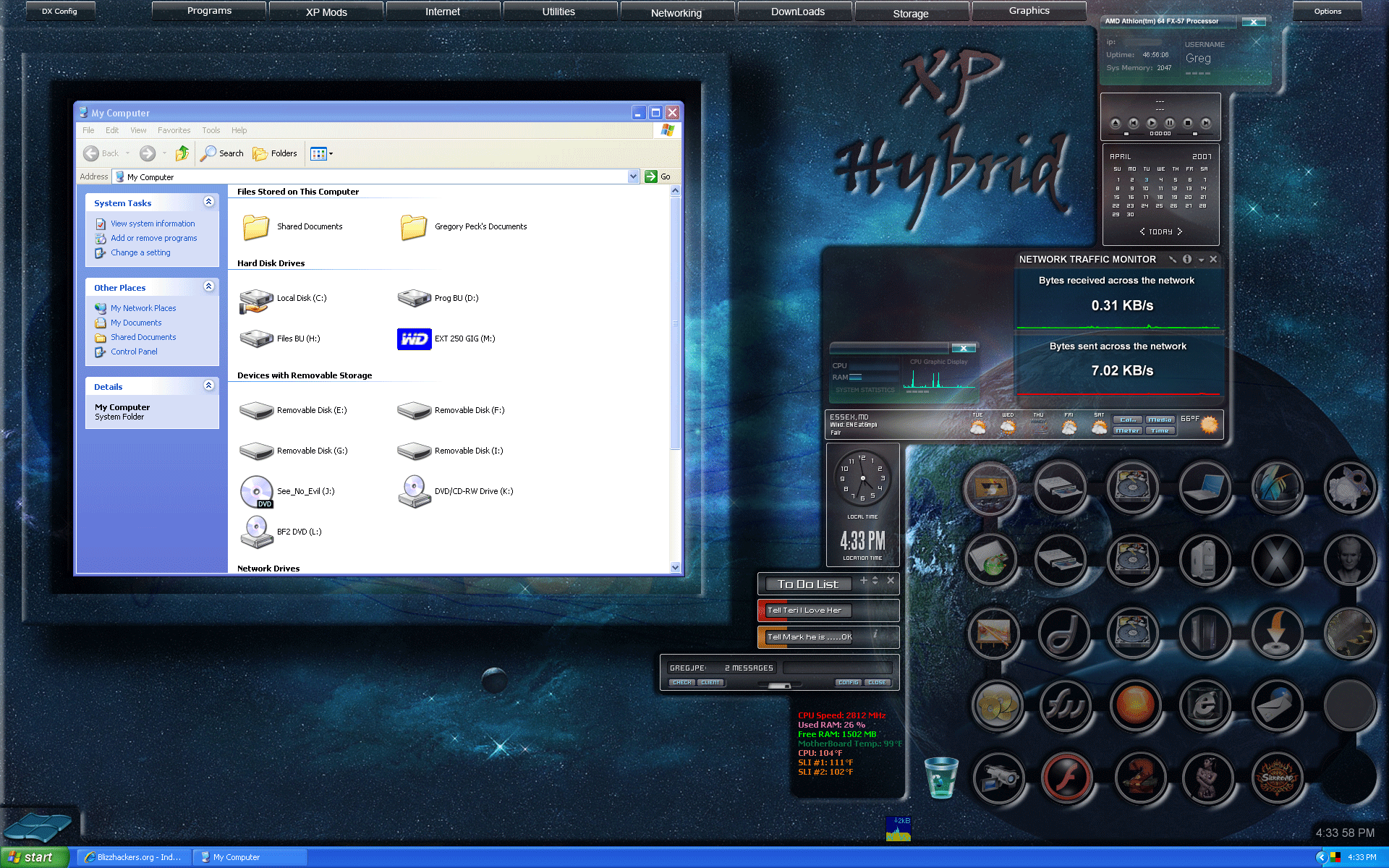Open the Tools menu

pos(211,130)
